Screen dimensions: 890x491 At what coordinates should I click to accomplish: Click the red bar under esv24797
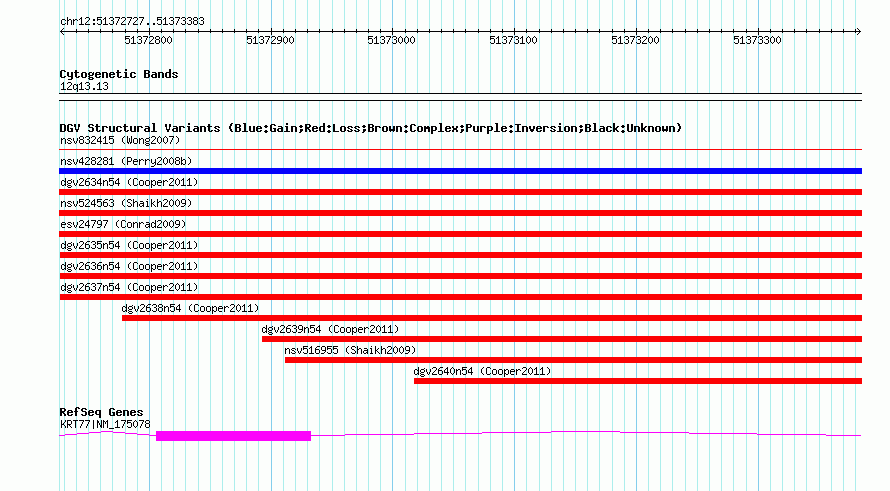click(x=460, y=234)
